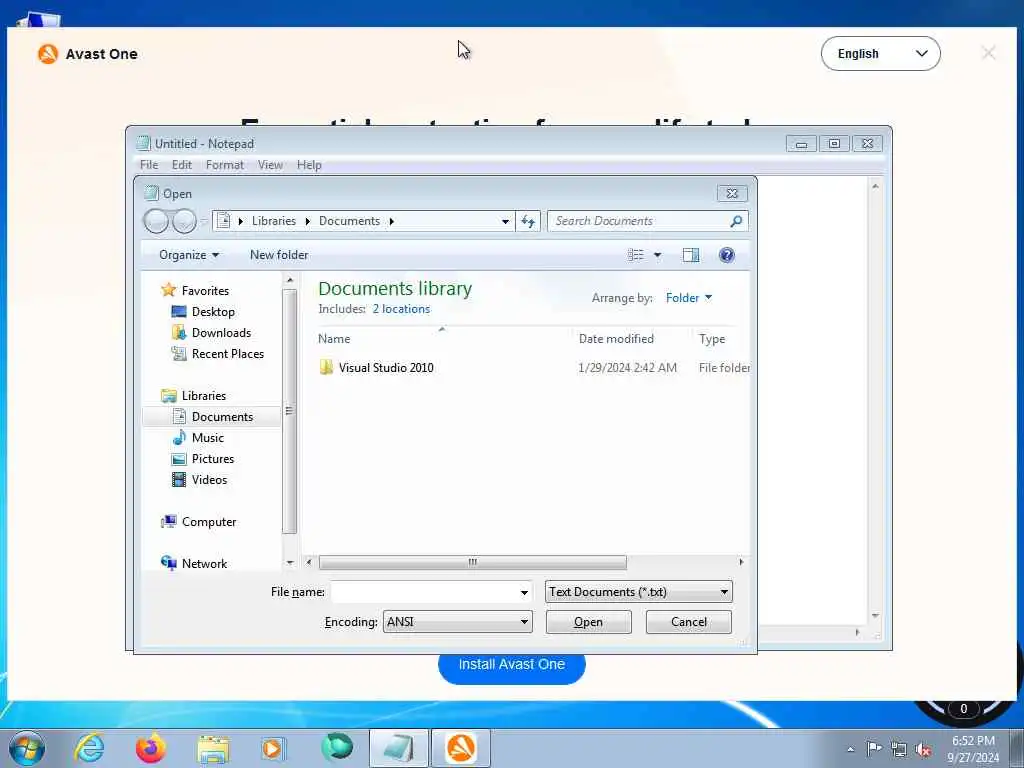This screenshot has height=768, width=1024.
Task: Select Videos library
Action: coord(209,480)
